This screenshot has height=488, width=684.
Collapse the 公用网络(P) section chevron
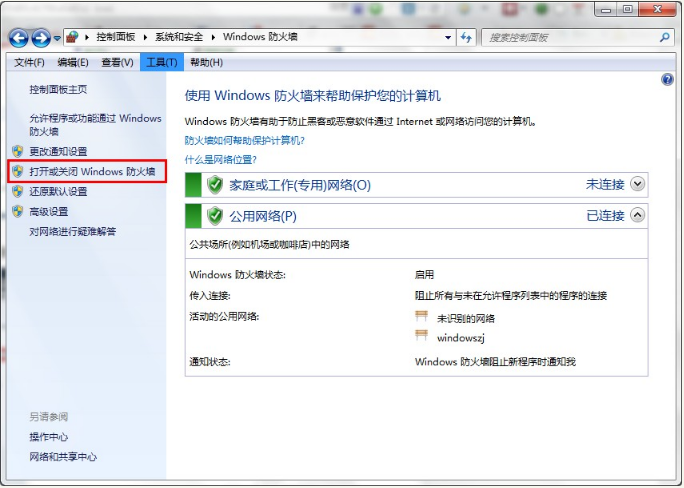click(x=637, y=215)
